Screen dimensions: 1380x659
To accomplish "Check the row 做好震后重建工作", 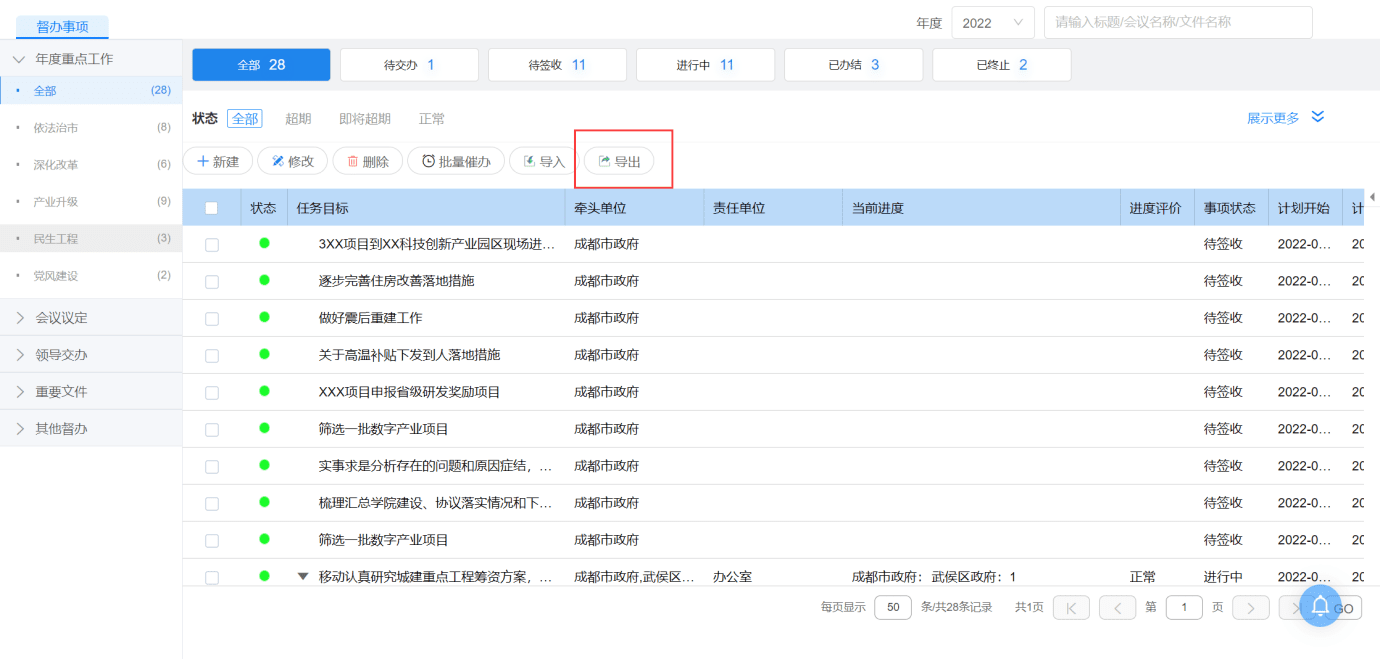I will tap(211, 319).
